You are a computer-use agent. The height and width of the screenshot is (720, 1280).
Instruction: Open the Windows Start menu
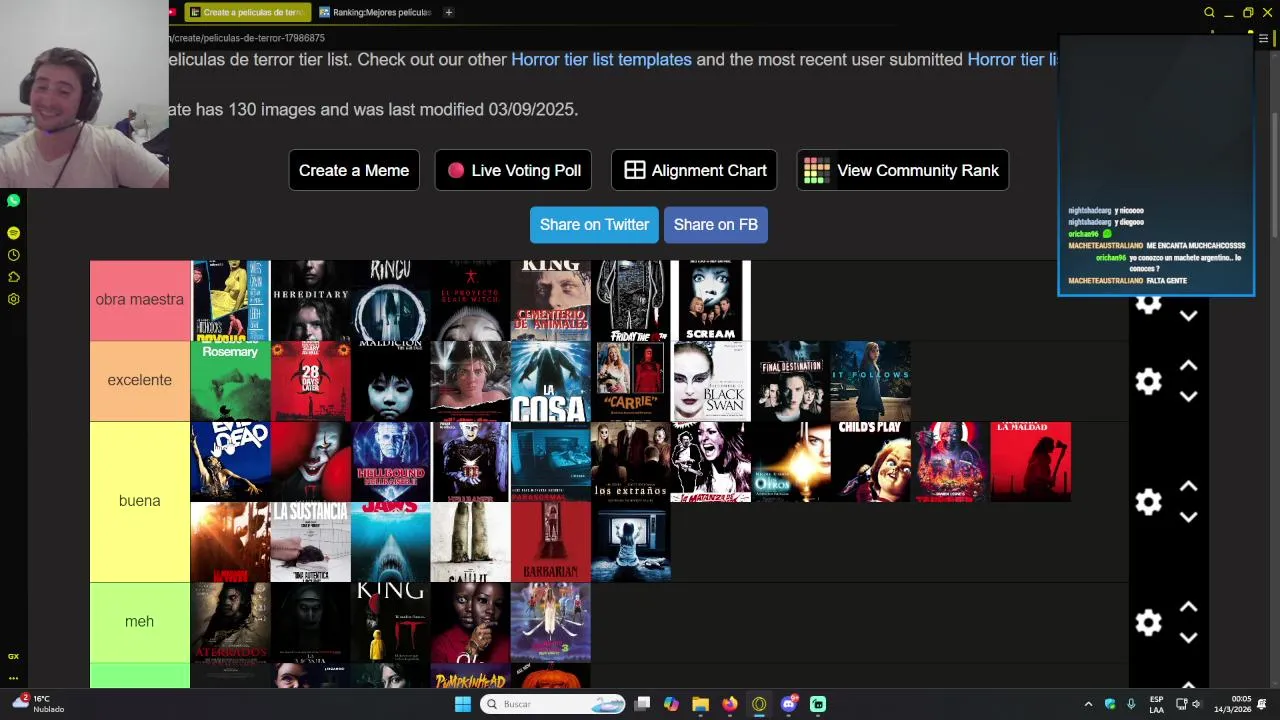(x=462, y=704)
